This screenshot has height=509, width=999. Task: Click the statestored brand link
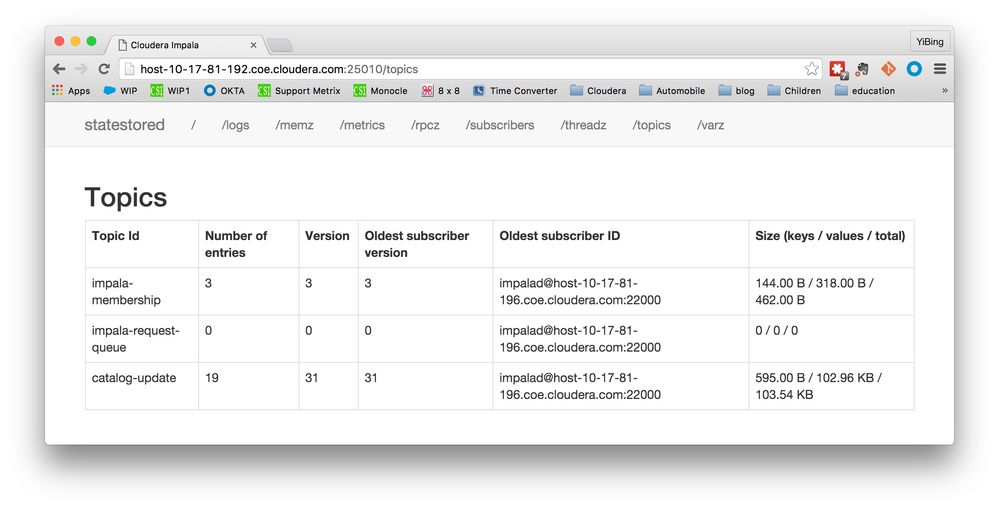click(x=124, y=125)
